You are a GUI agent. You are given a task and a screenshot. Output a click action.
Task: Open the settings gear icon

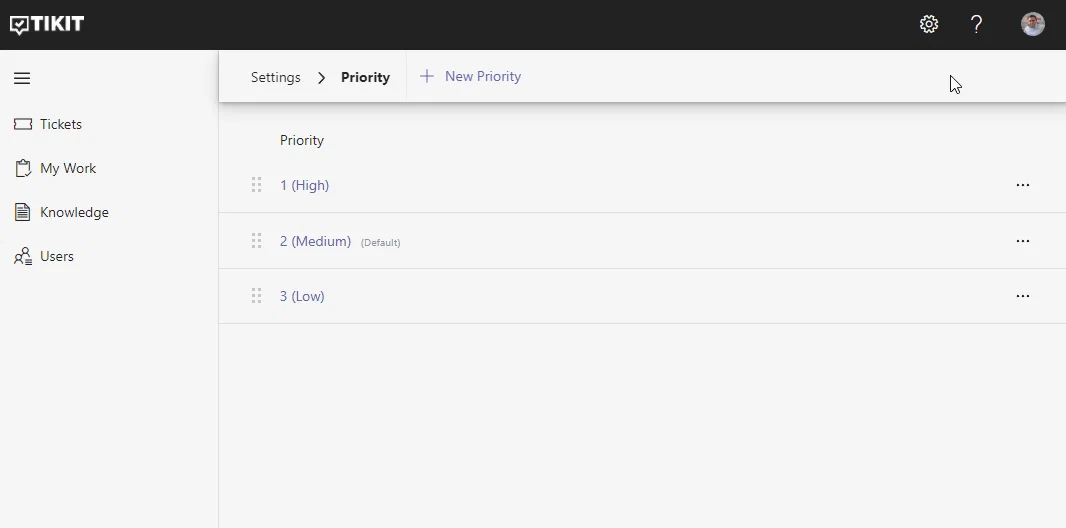point(929,24)
